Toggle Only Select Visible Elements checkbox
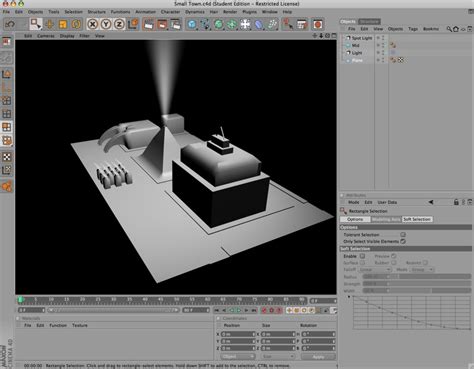 tap(403, 241)
